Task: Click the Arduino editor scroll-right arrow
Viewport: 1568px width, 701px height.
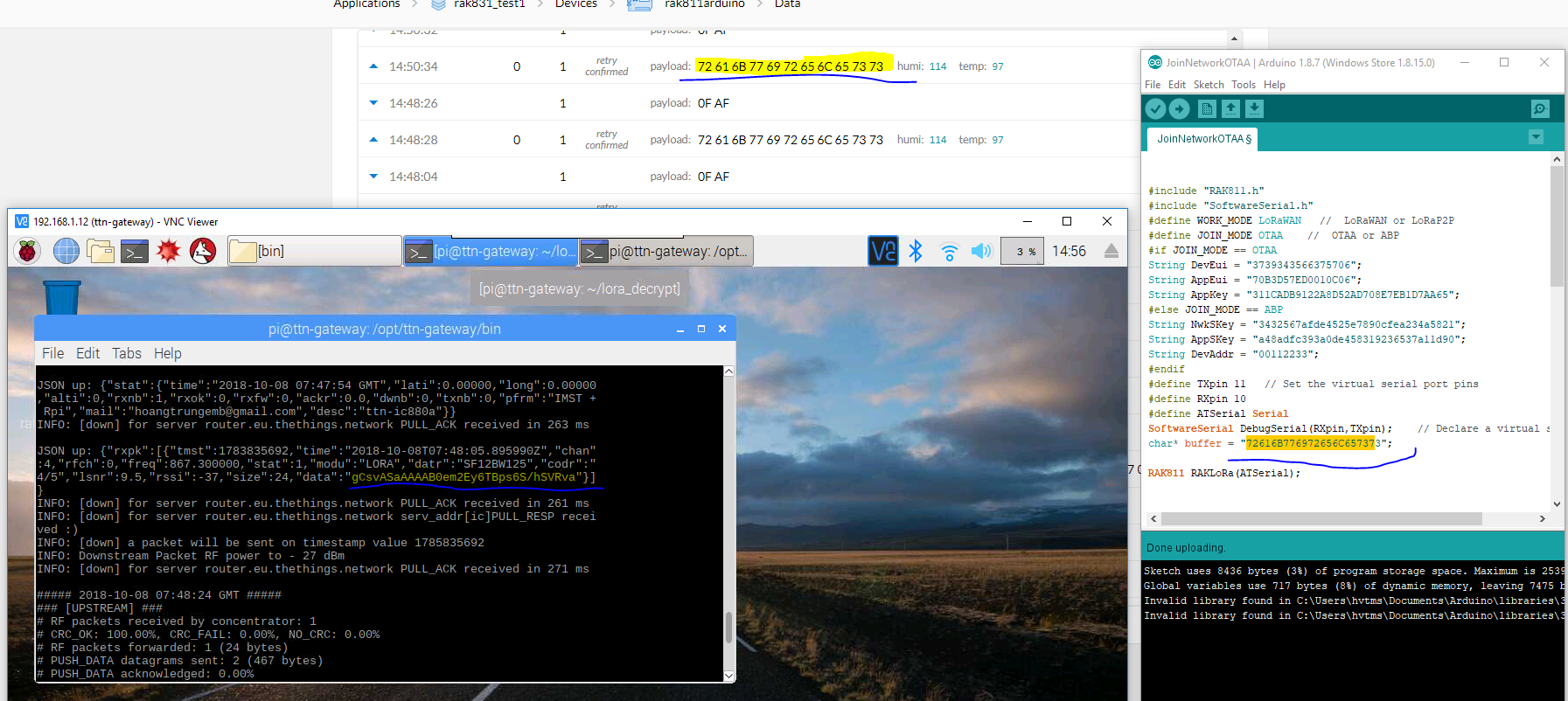Action: click(1543, 518)
